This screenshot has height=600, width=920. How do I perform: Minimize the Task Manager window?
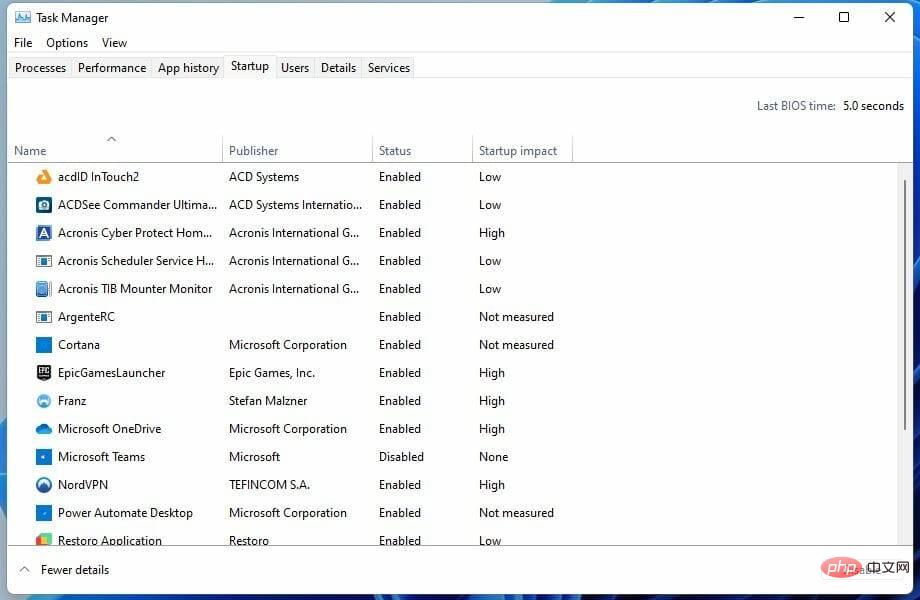tap(799, 18)
